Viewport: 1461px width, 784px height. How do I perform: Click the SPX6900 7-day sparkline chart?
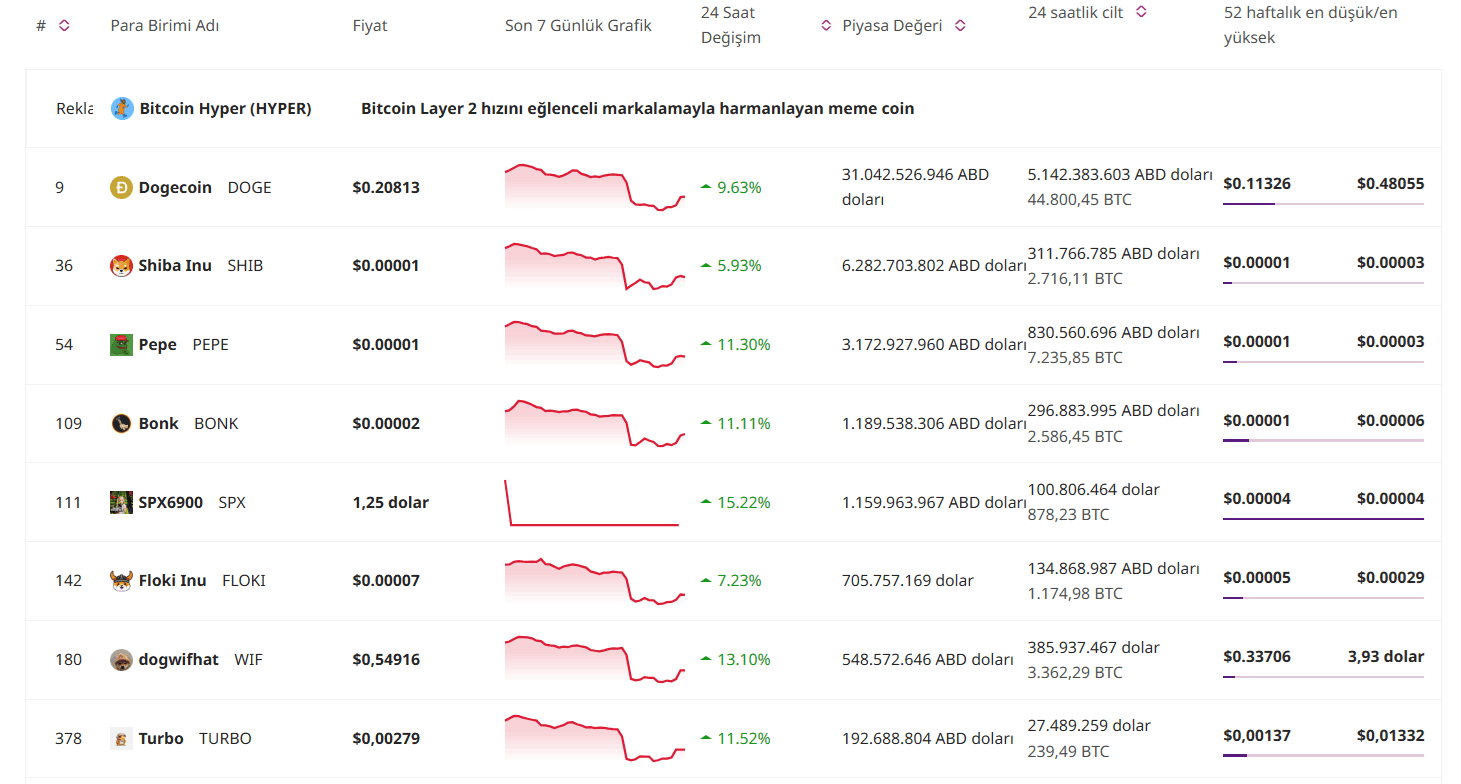tap(594, 503)
